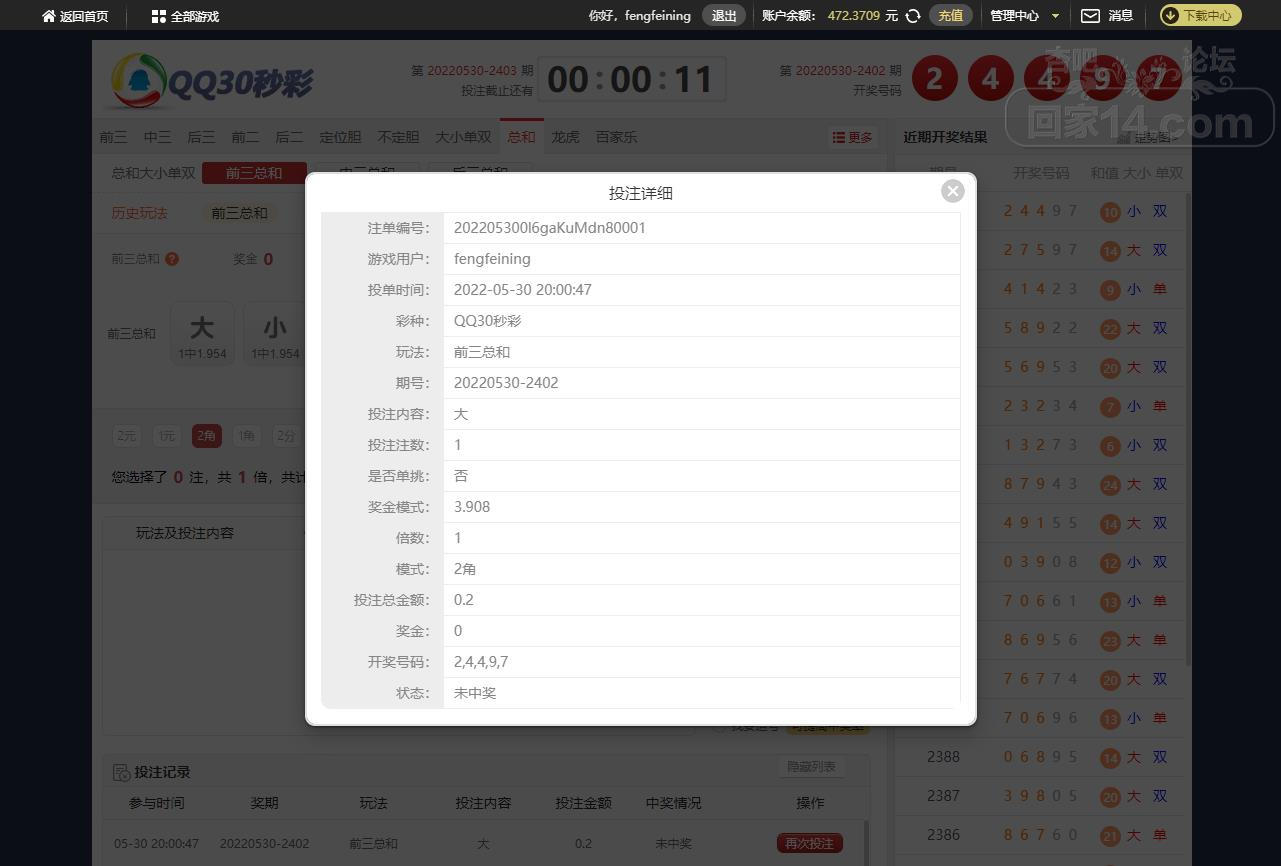Switch to 中三 tab

coord(157,137)
